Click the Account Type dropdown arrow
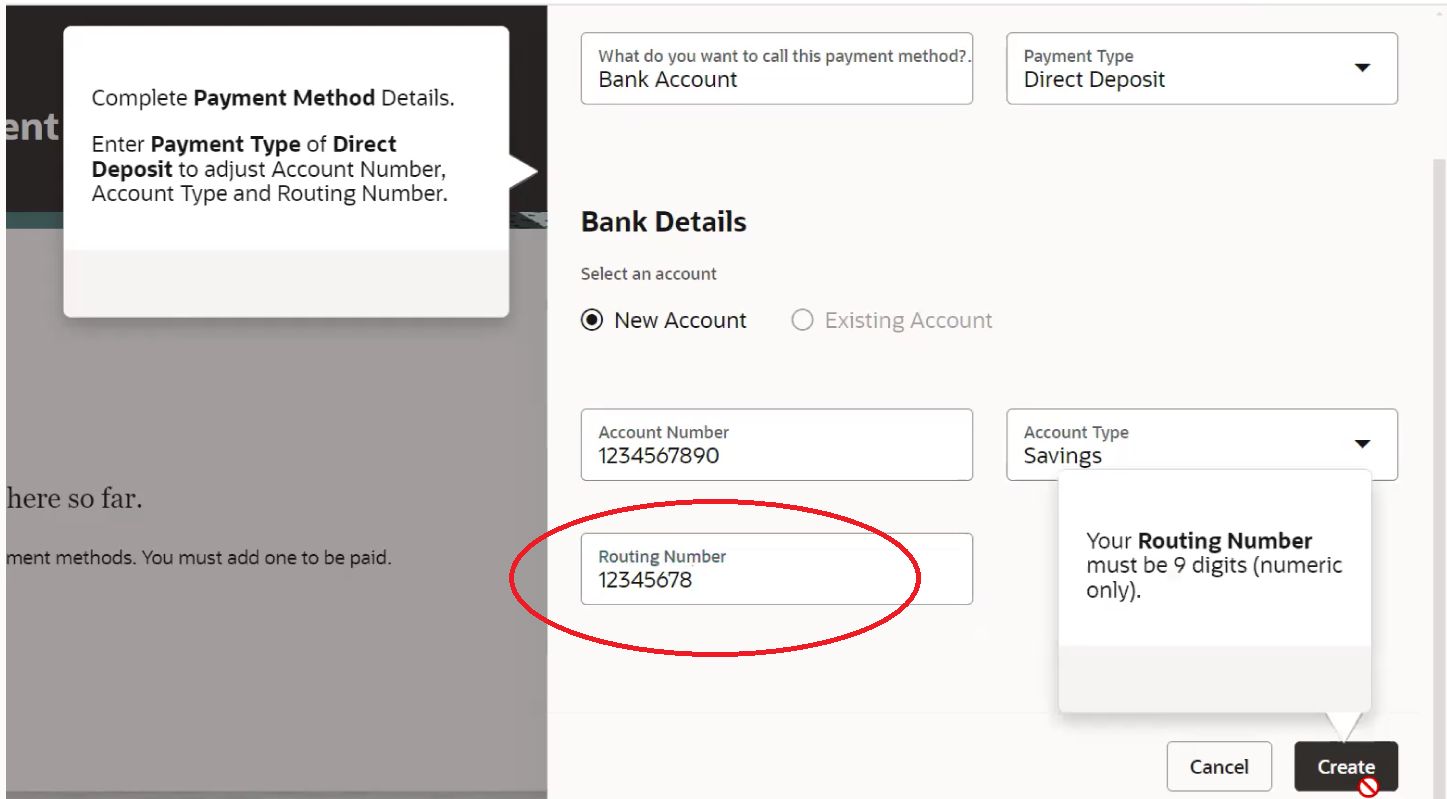The image size is (1447, 799). [1361, 444]
